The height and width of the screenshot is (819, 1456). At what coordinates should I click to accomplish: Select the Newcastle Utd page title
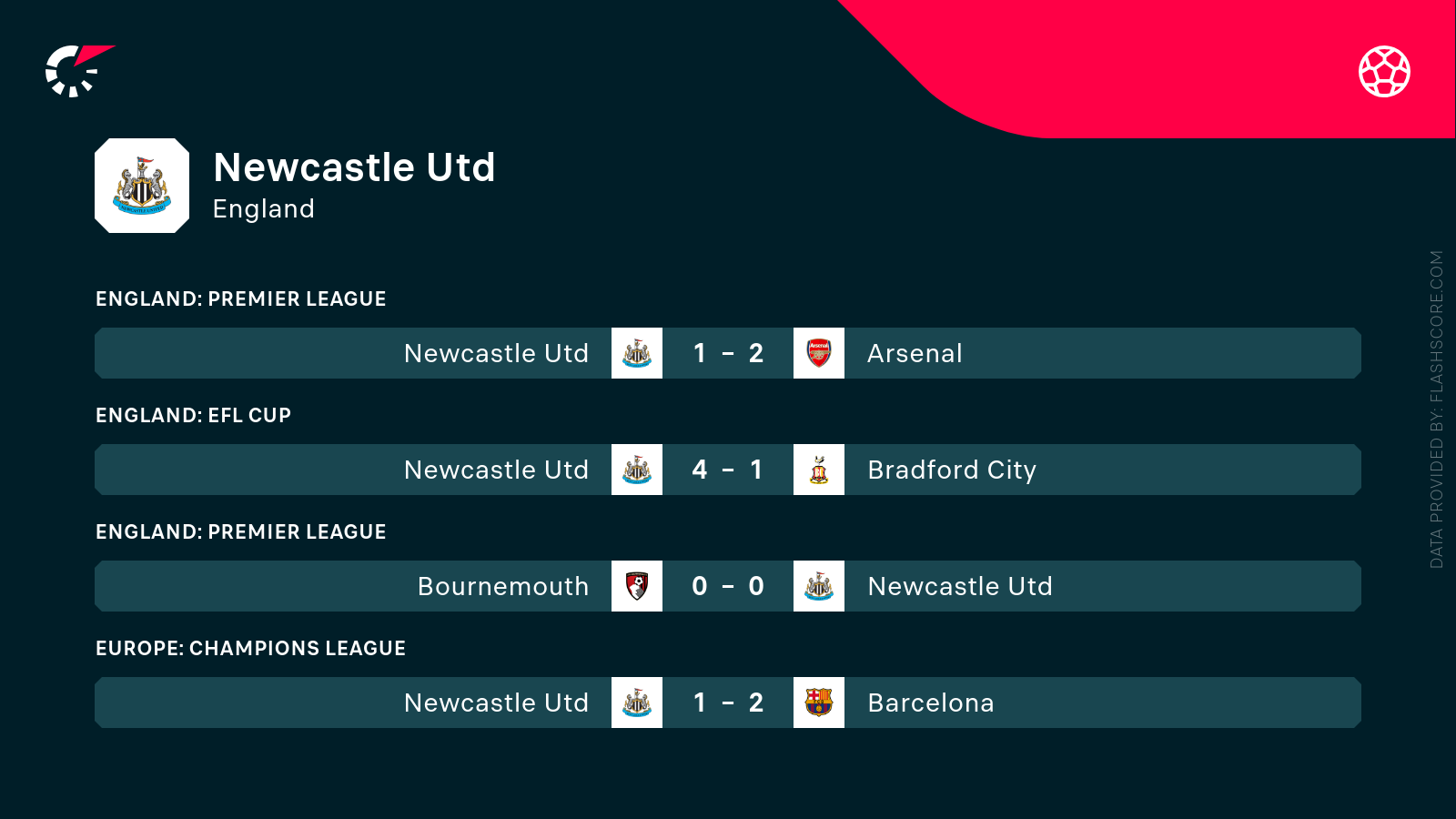[x=354, y=167]
